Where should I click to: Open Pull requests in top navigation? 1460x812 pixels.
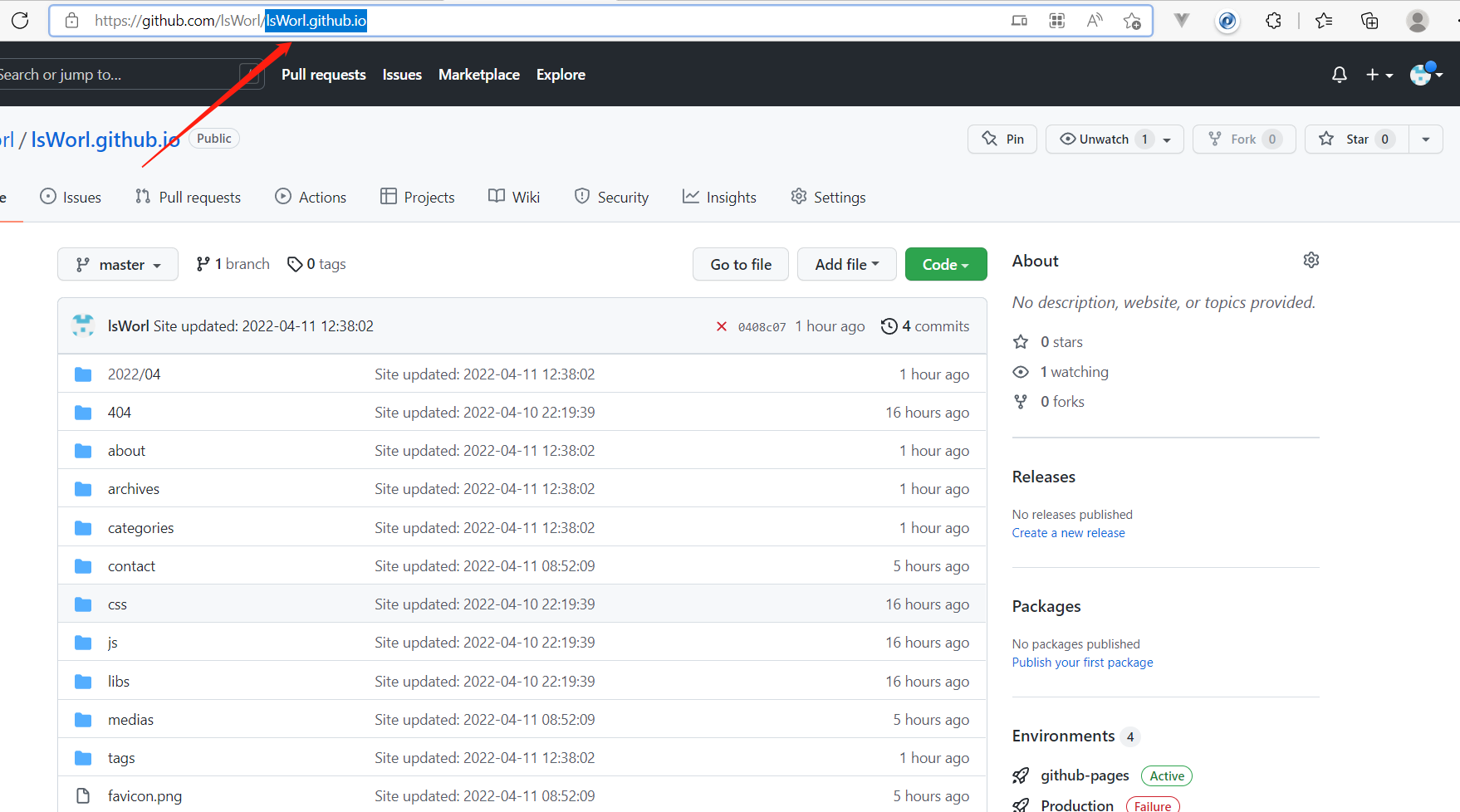click(324, 75)
